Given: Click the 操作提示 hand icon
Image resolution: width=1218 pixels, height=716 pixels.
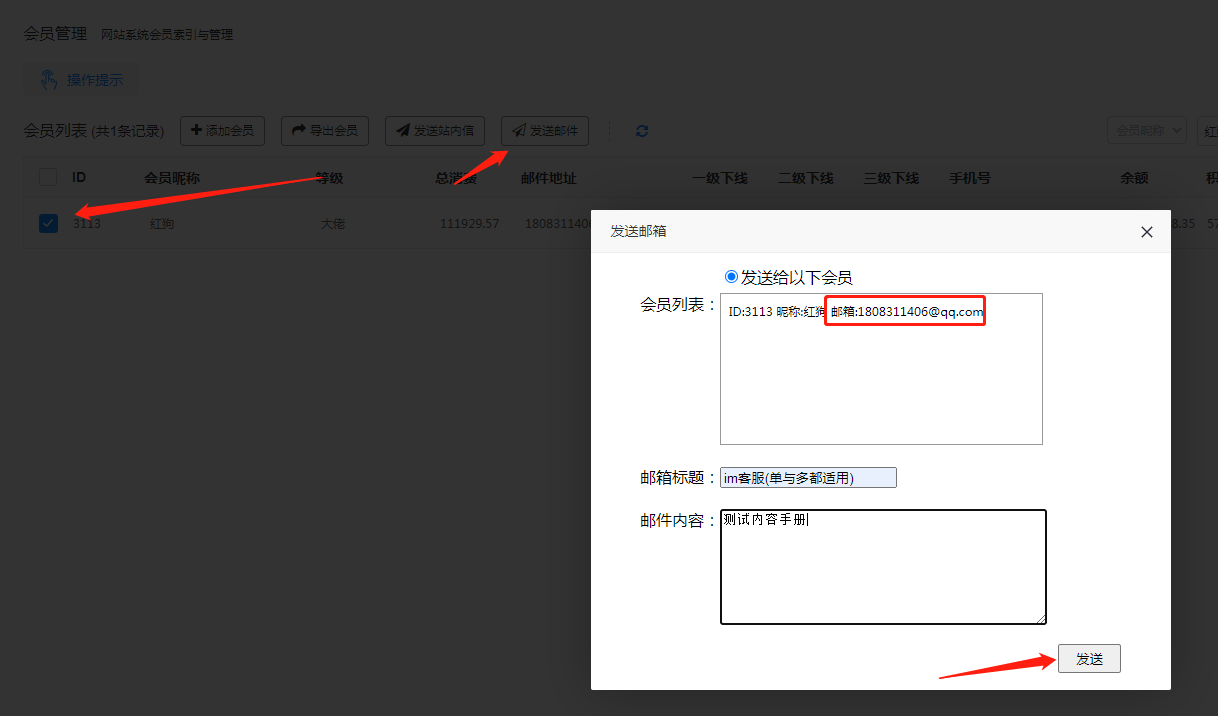Looking at the screenshot, I should pos(48,80).
